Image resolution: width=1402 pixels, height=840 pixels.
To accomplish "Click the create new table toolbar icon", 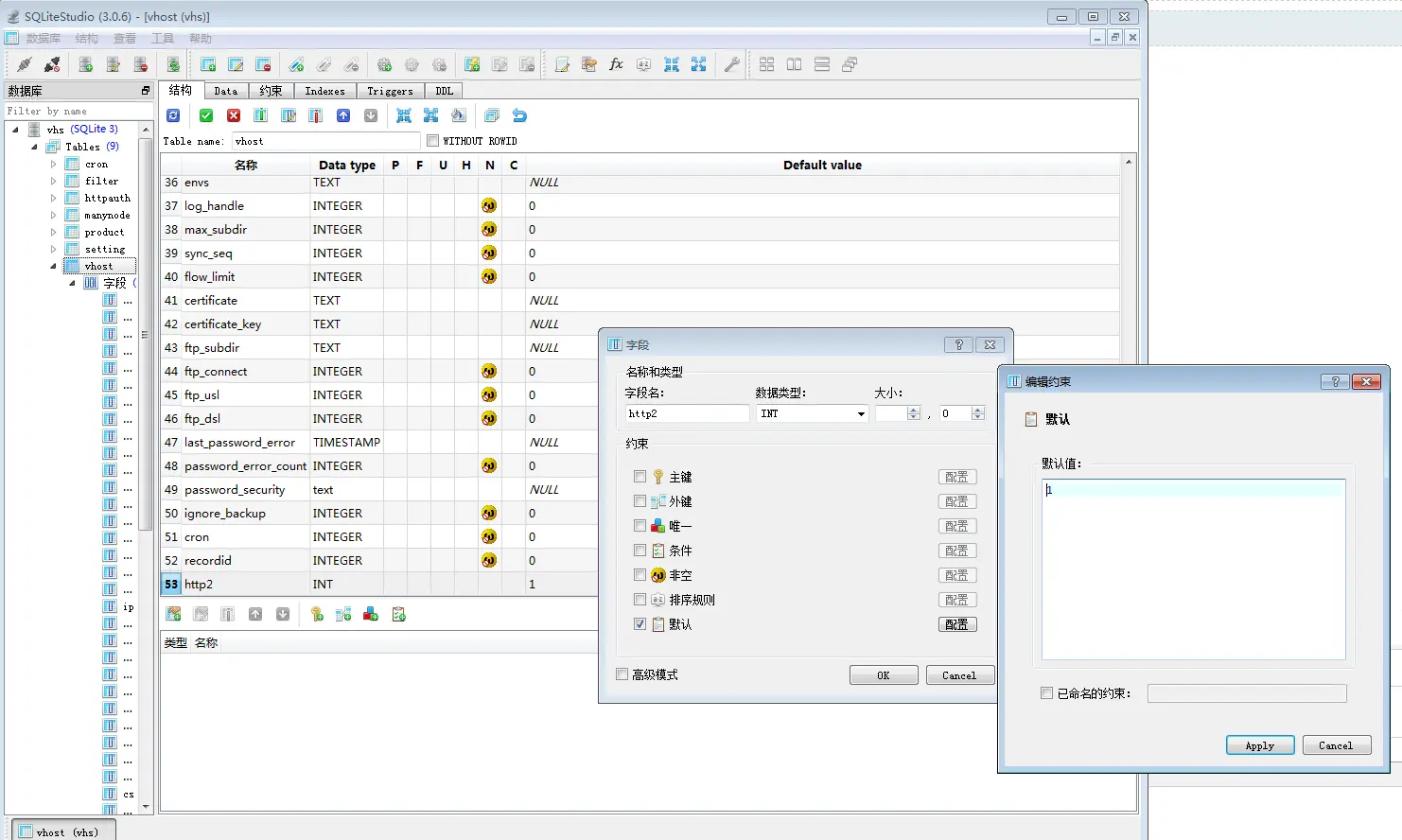I will (x=208, y=64).
